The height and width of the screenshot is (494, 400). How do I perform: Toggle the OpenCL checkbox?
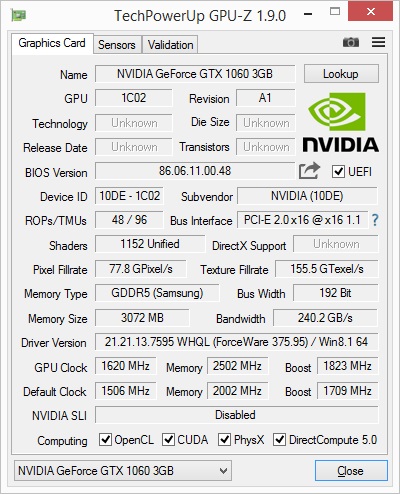click(105, 440)
